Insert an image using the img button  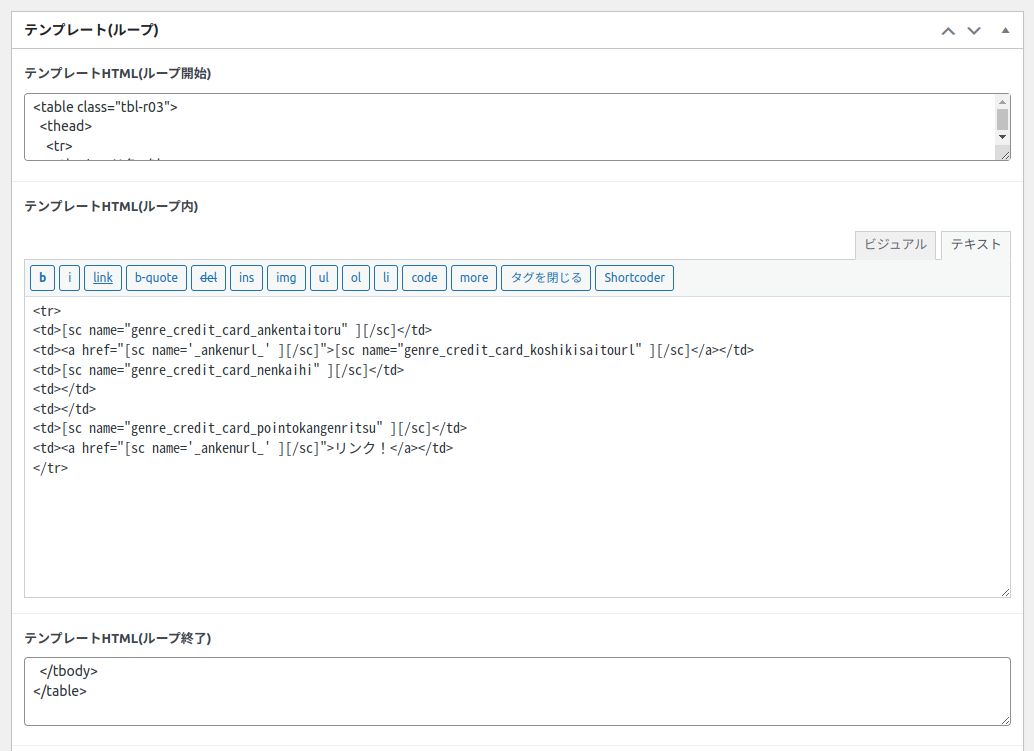[286, 278]
